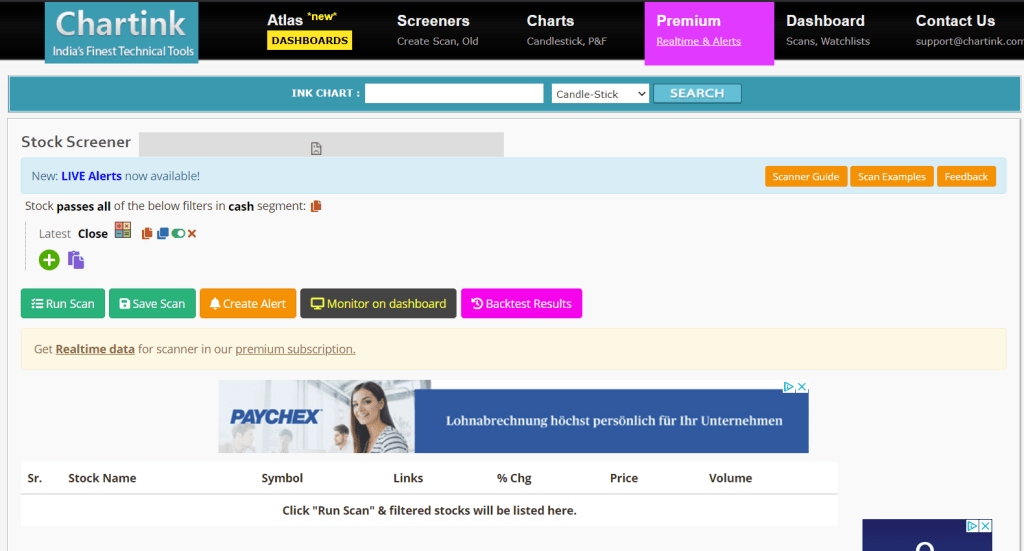Click inside the Ink Chart search field

pyautogui.click(x=454, y=93)
